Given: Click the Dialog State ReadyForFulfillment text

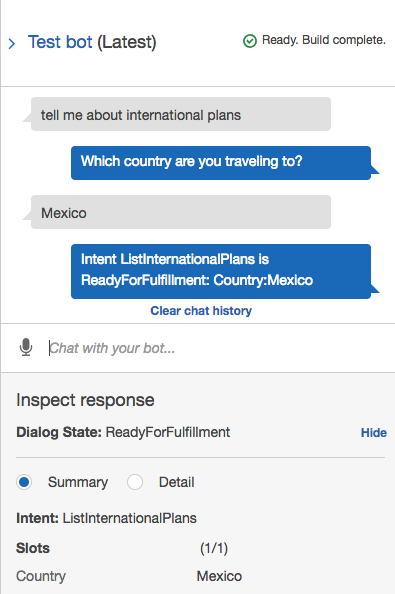Looking at the screenshot, I should pyautogui.click(x=123, y=432).
